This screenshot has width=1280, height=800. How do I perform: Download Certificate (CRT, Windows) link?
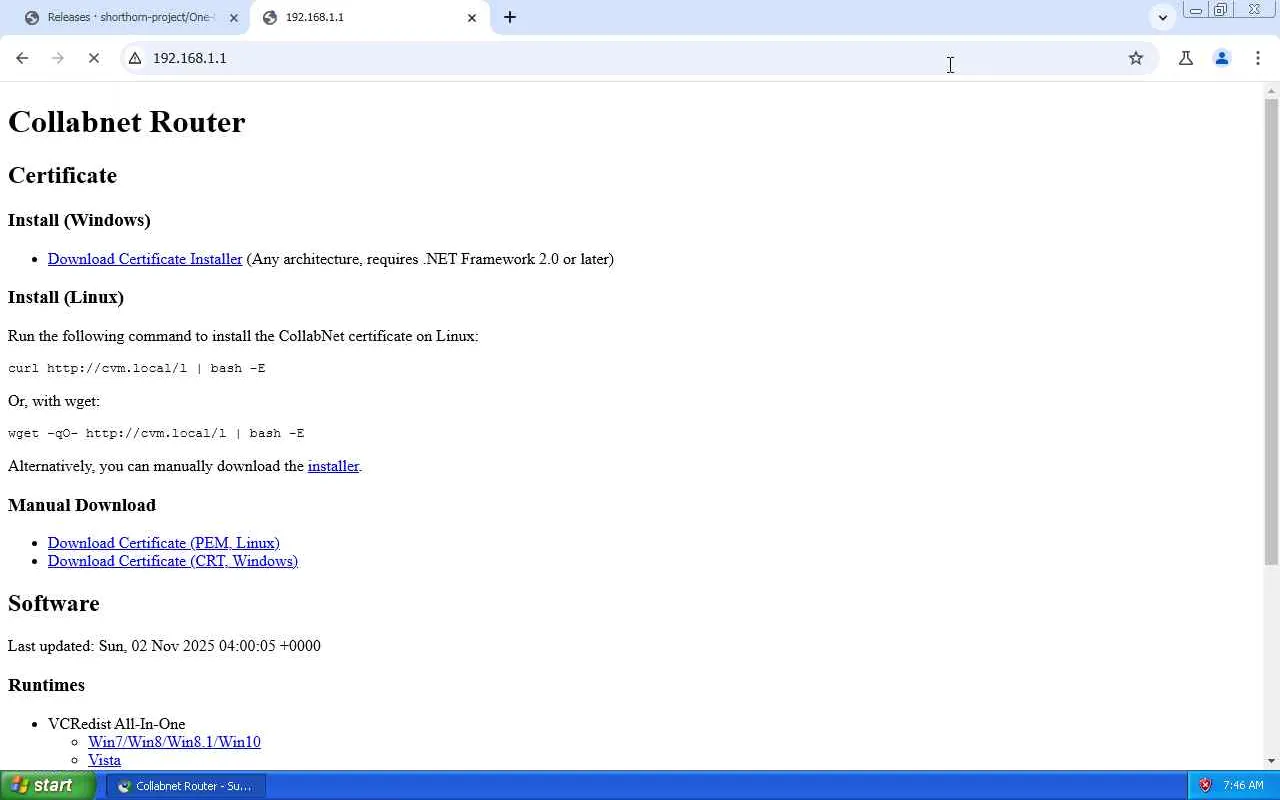coord(173,561)
